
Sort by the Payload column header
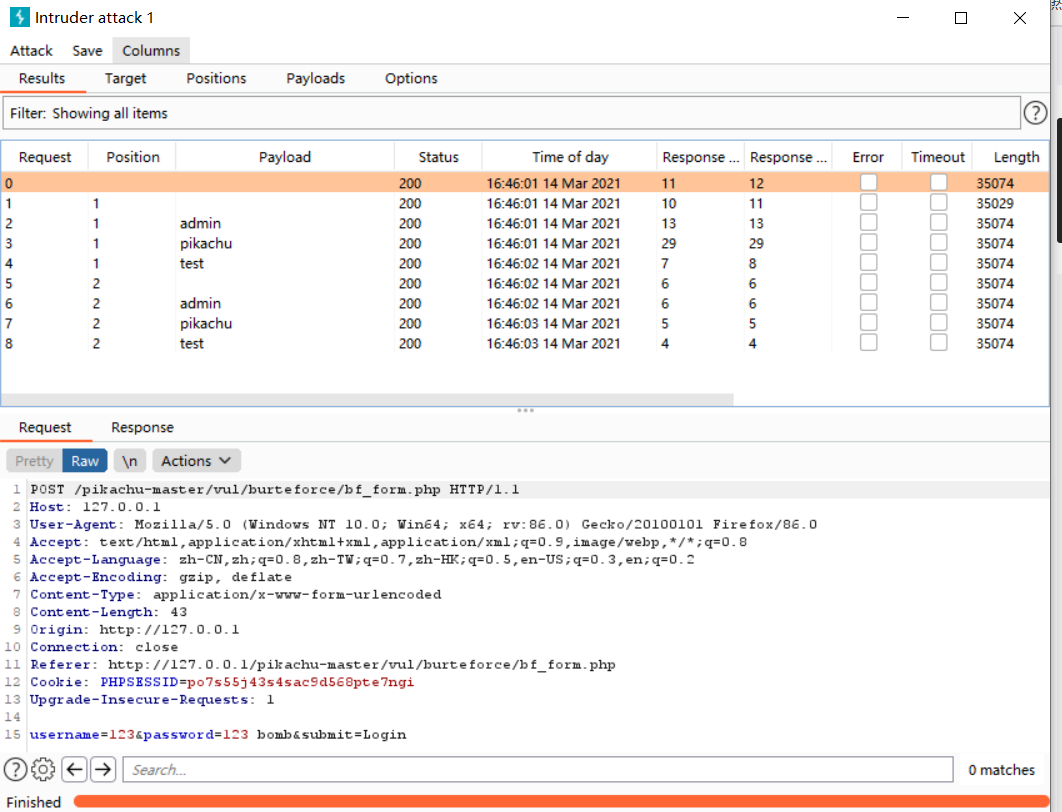[x=284, y=157]
